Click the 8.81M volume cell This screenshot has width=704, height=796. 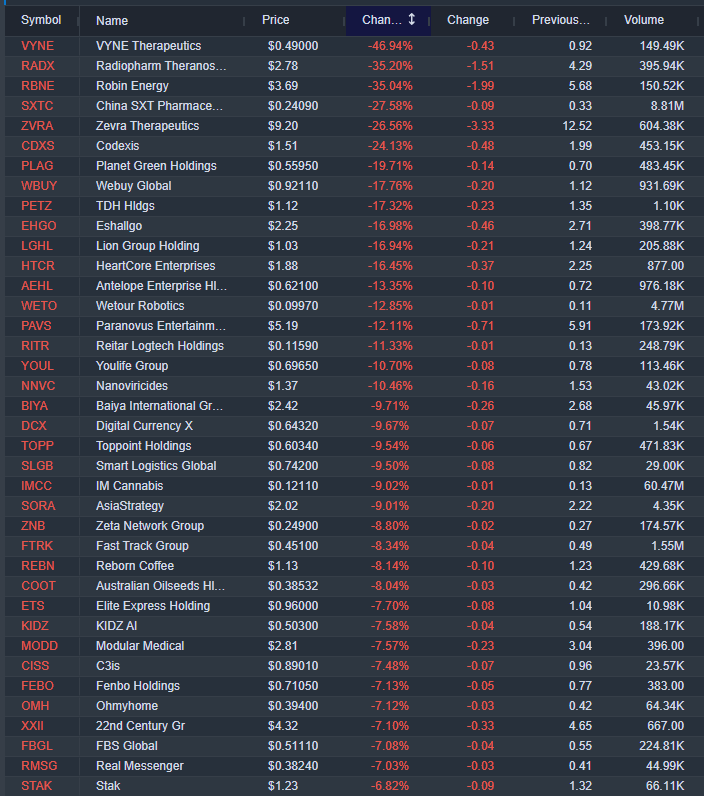pyautogui.click(x=667, y=106)
